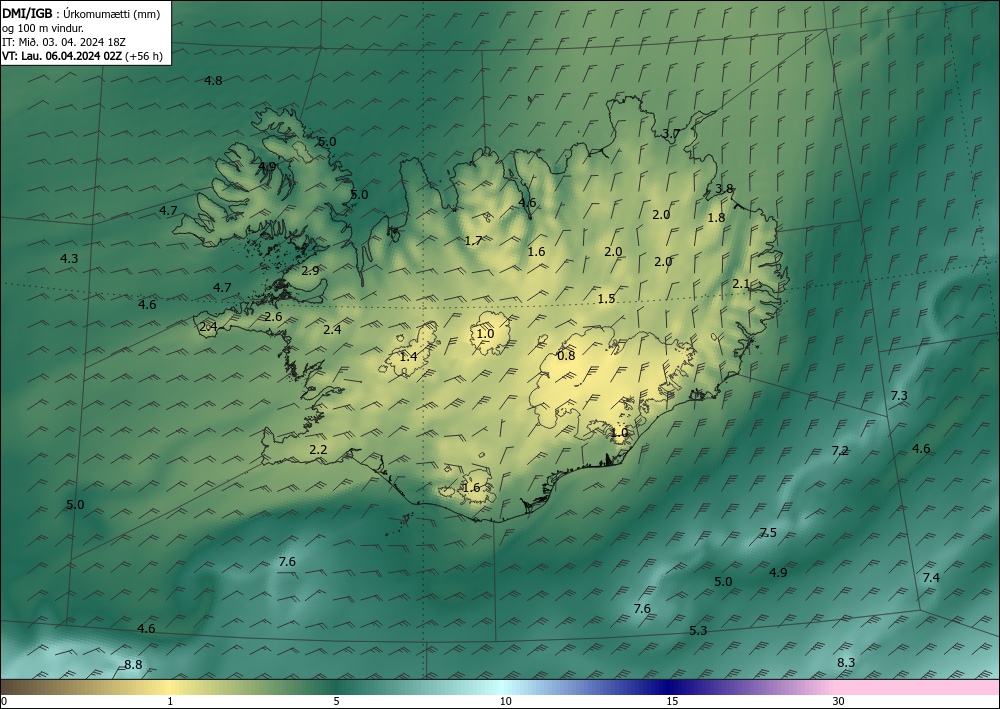Click the colorbar tick label '10'
This screenshot has height=709, width=1000.
pos(506,701)
